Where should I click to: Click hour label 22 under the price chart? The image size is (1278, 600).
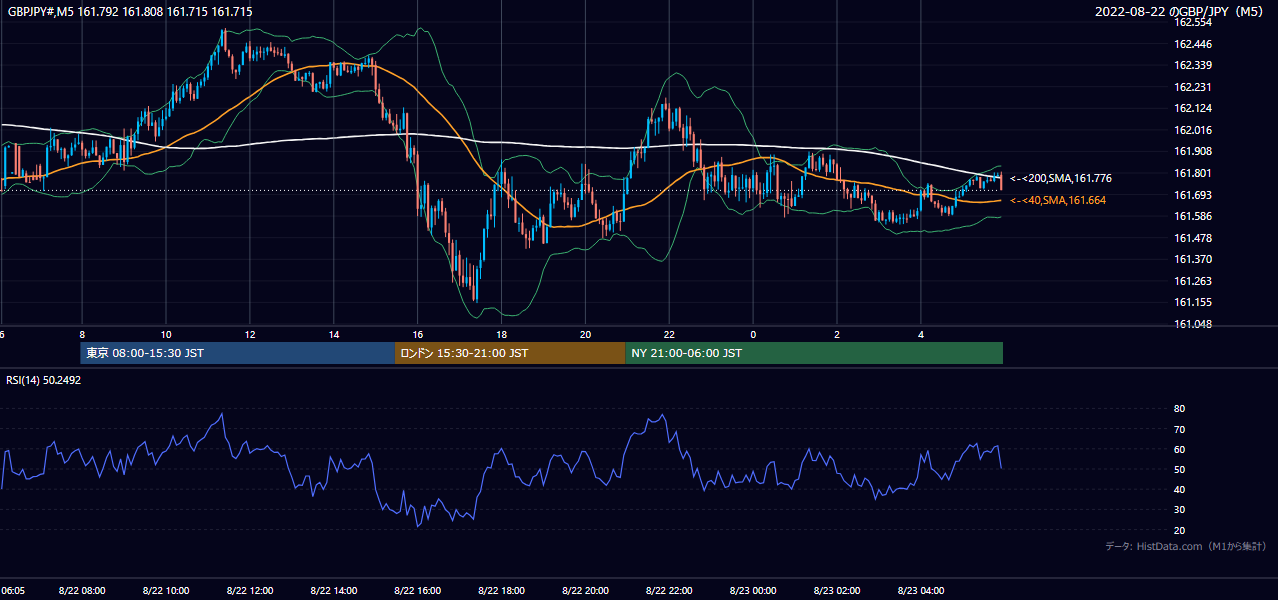tap(670, 335)
